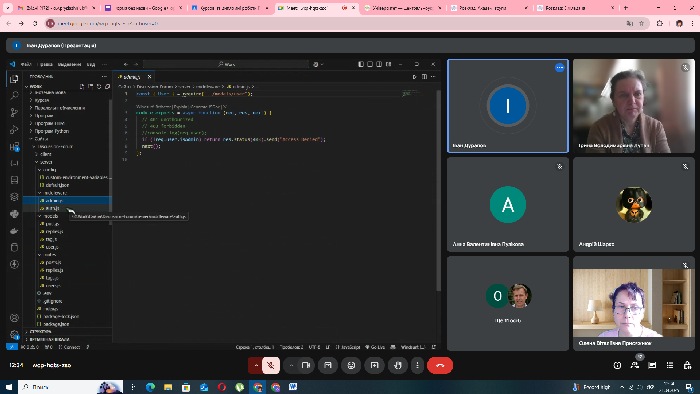Open Windows Start menu
This screenshot has height=394, width=700.
click(9, 387)
